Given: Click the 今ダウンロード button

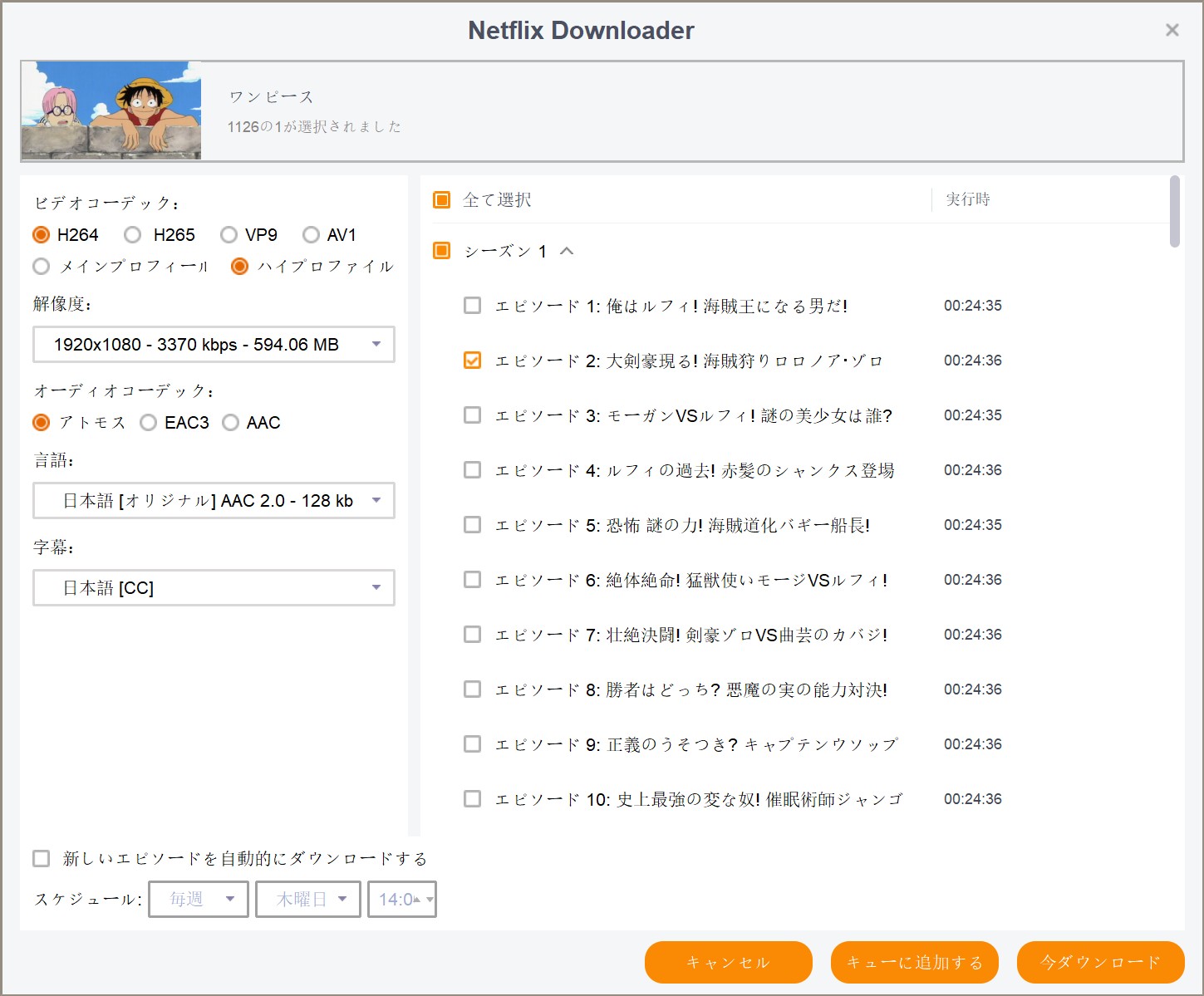Looking at the screenshot, I should point(1101,962).
